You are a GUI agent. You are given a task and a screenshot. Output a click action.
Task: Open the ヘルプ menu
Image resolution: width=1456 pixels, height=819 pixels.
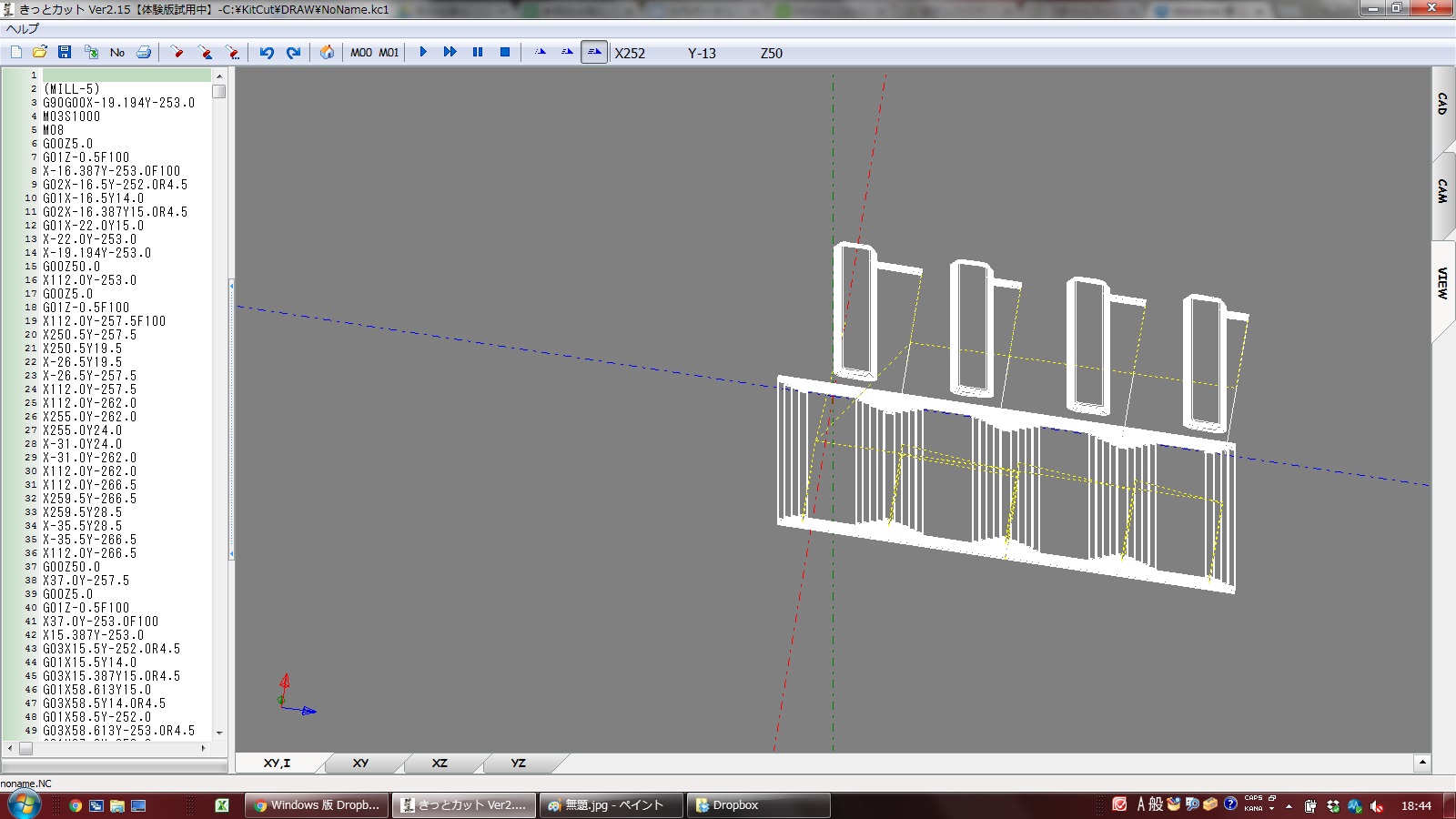click(x=22, y=29)
